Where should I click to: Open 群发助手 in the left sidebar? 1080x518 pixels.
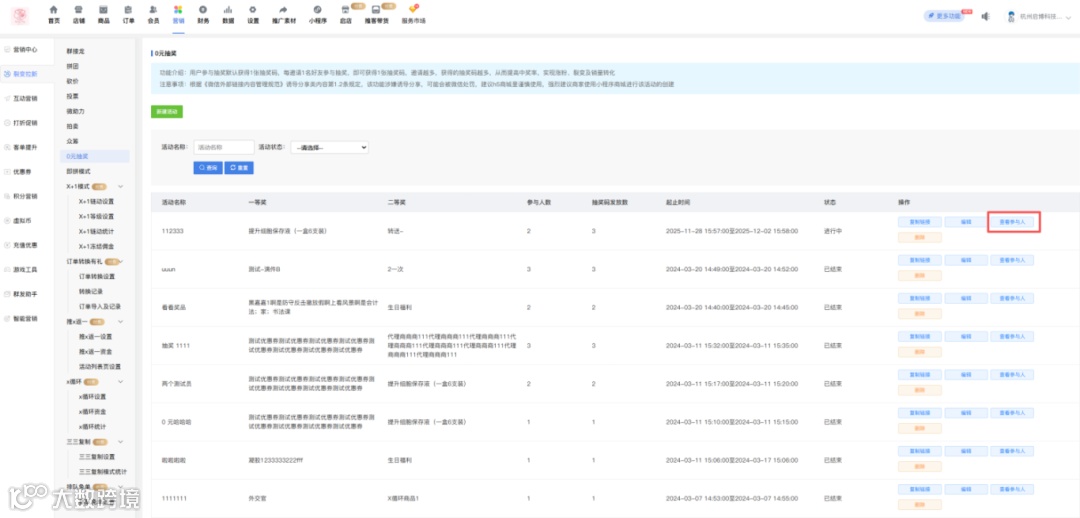tap(25, 294)
